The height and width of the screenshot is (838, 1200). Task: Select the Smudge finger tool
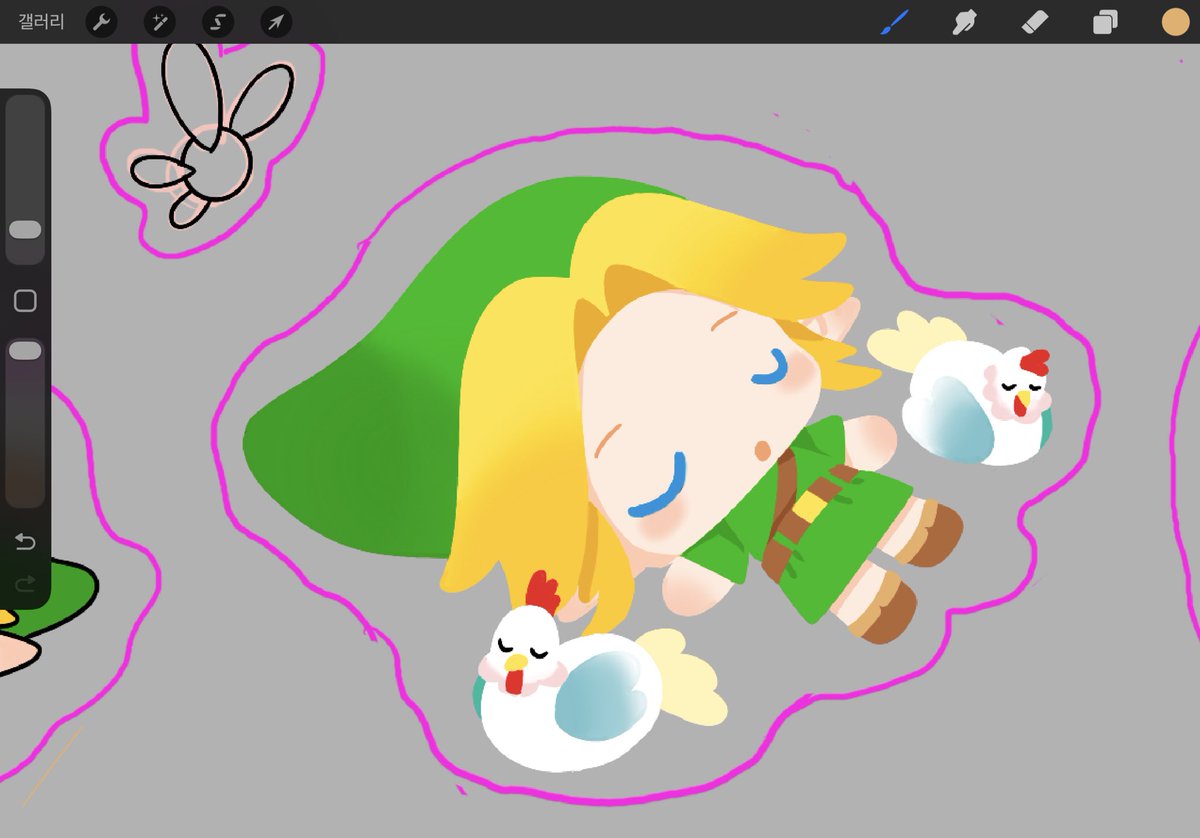965,21
